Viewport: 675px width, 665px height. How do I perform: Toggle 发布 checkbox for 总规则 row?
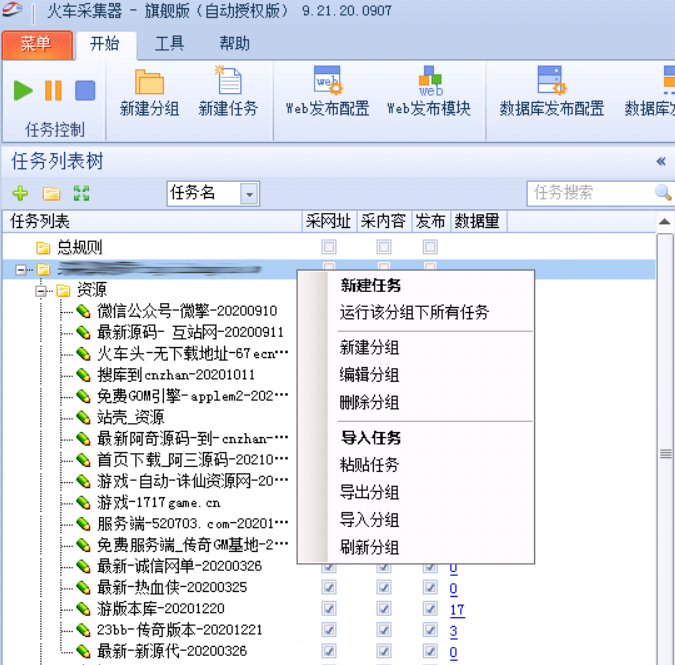(430, 247)
